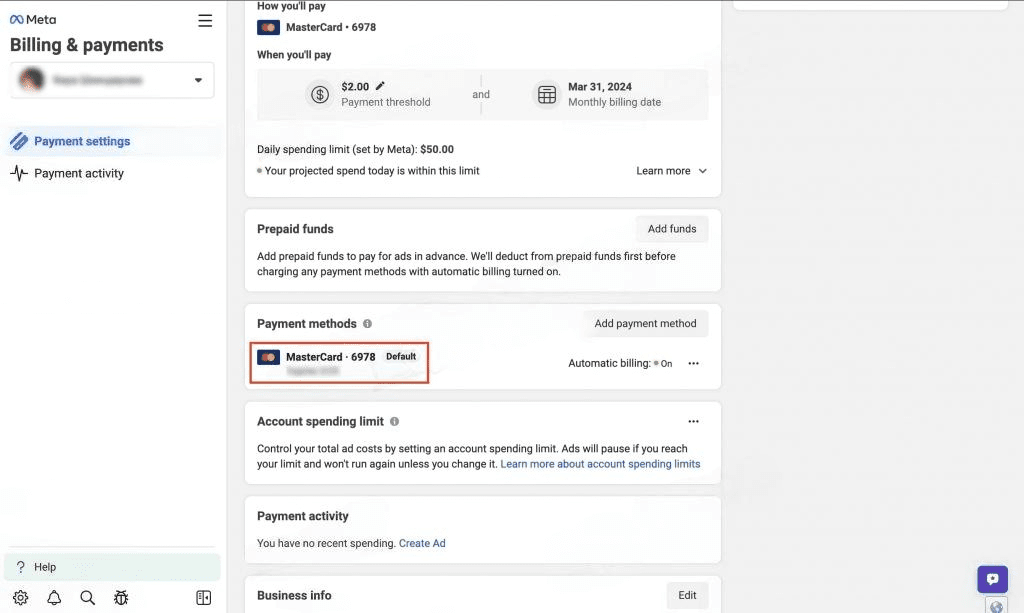Open MasterCard options three-dot menu
The height and width of the screenshot is (613, 1024).
[694, 364]
